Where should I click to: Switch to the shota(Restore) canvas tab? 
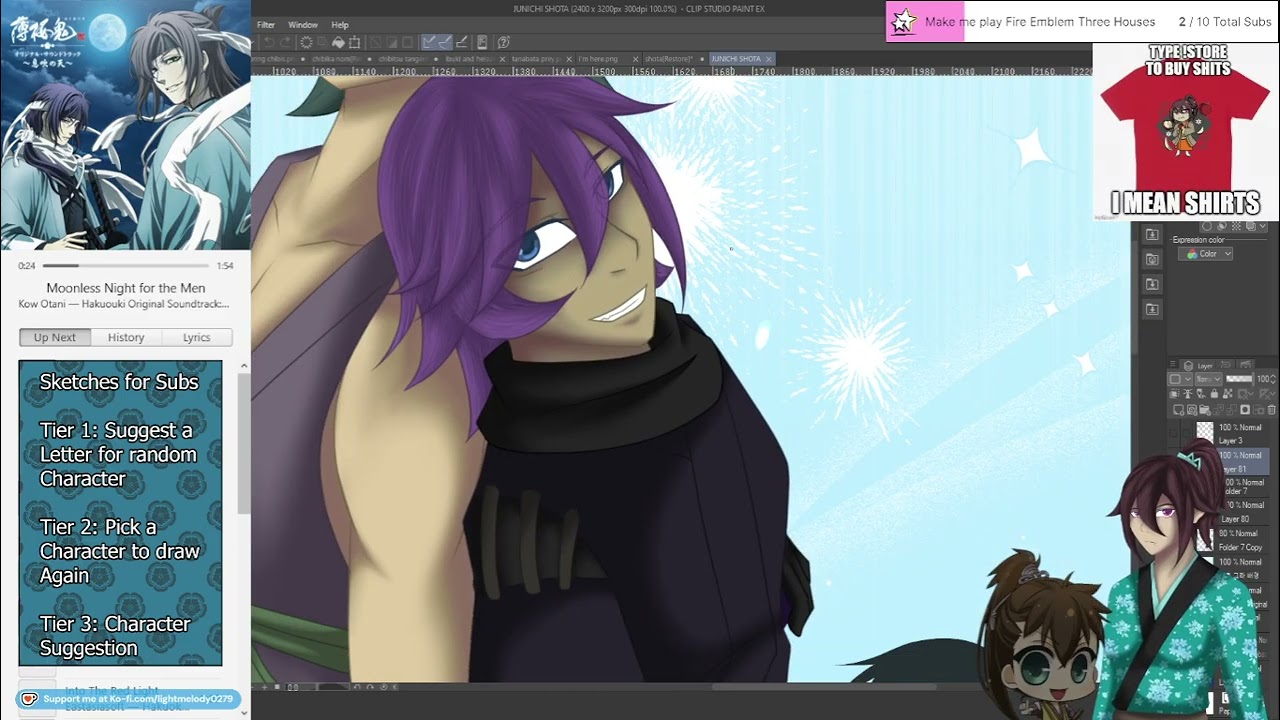668,59
